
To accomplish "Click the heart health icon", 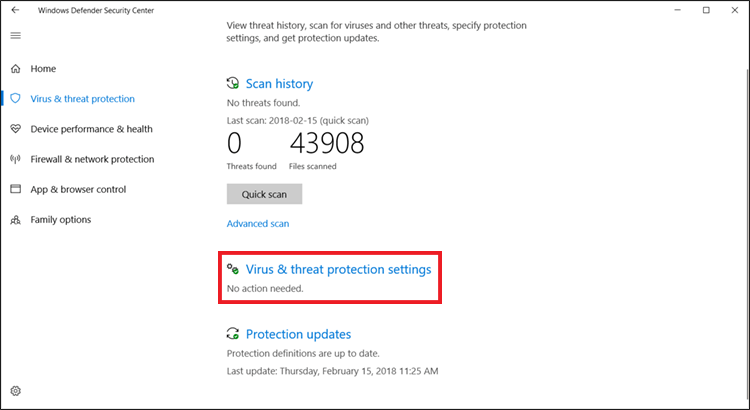I will 15,129.
